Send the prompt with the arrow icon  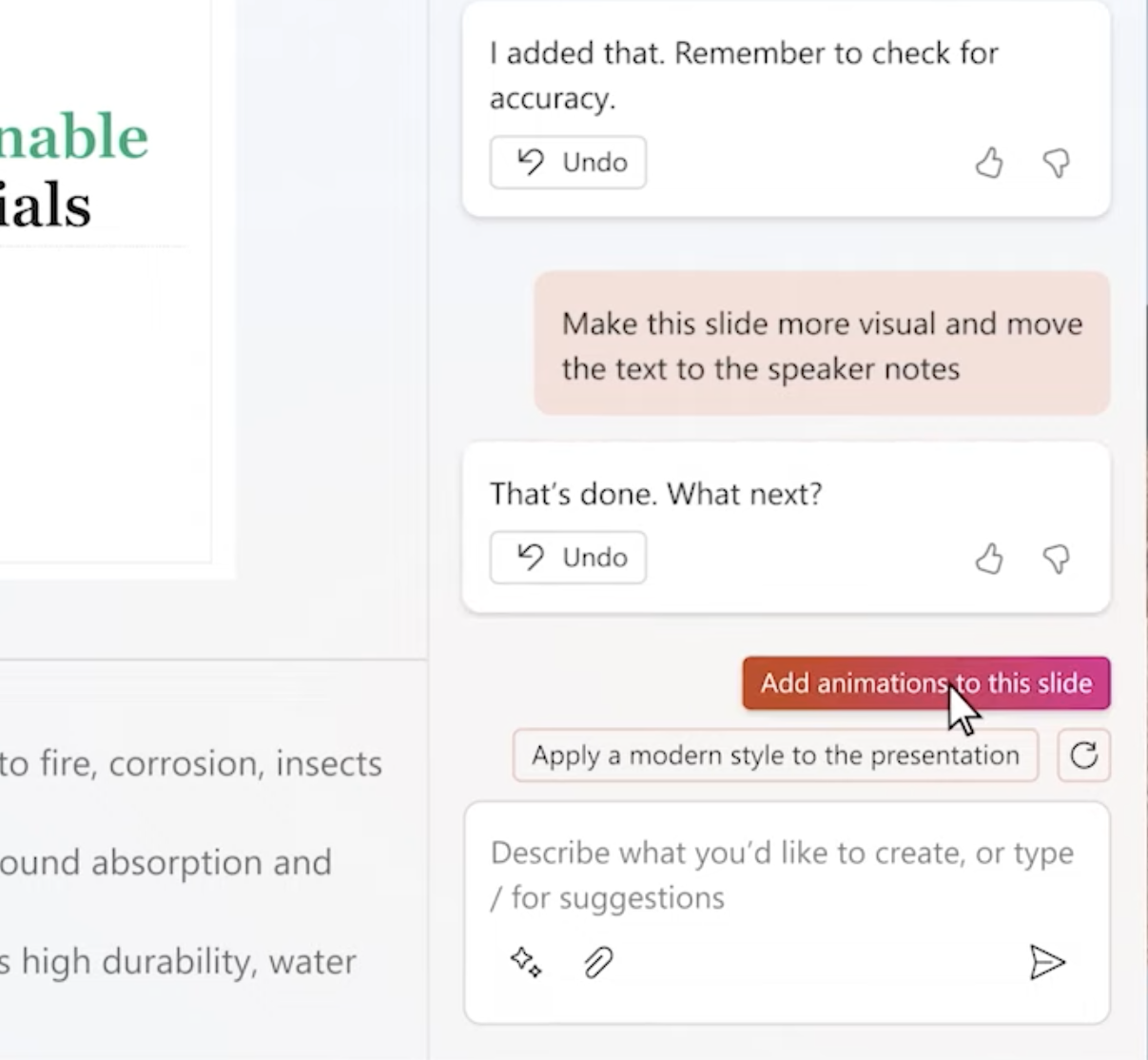(x=1046, y=962)
